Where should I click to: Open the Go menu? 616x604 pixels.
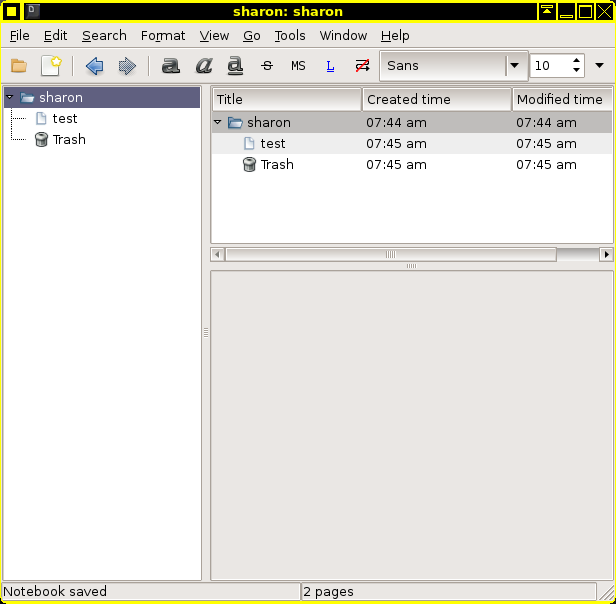coord(251,36)
